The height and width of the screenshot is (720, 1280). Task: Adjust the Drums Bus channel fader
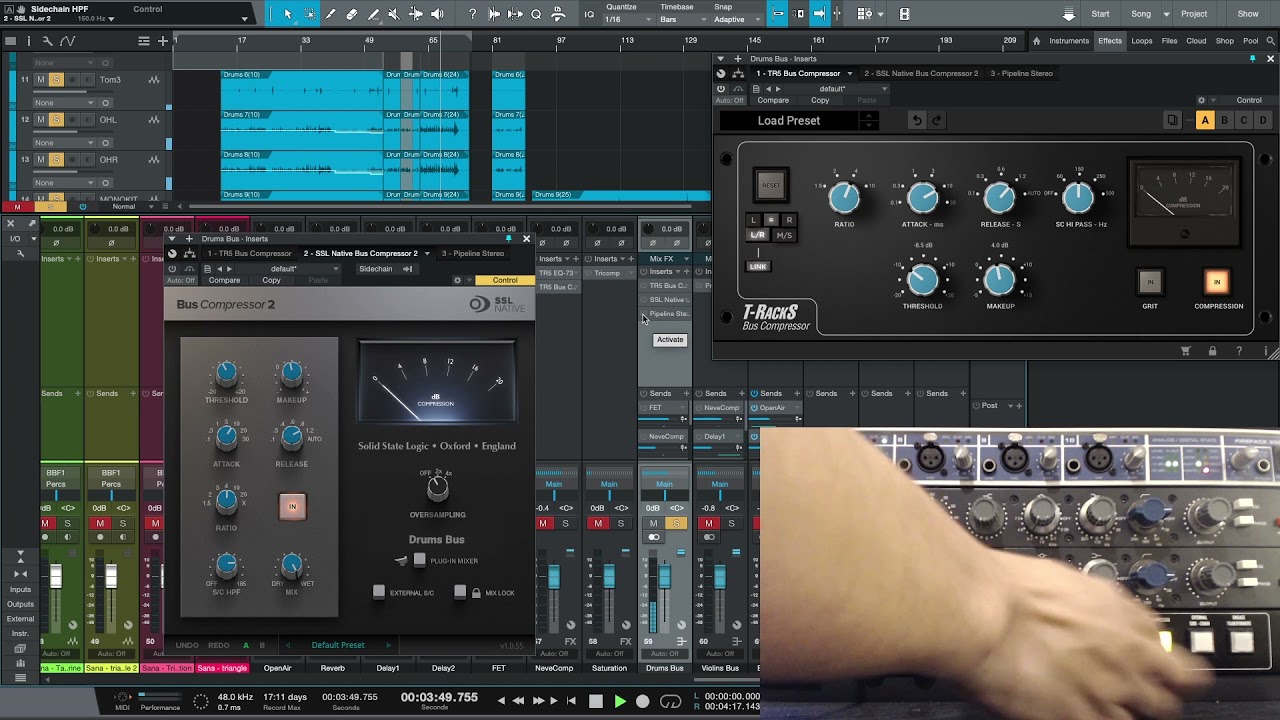tap(664, 578)
